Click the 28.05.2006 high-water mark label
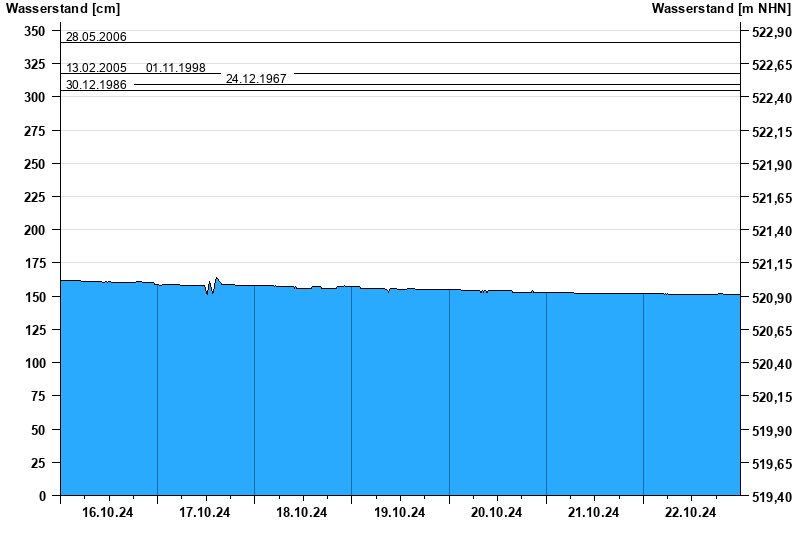The image size is (800, 550). (96, 37)
